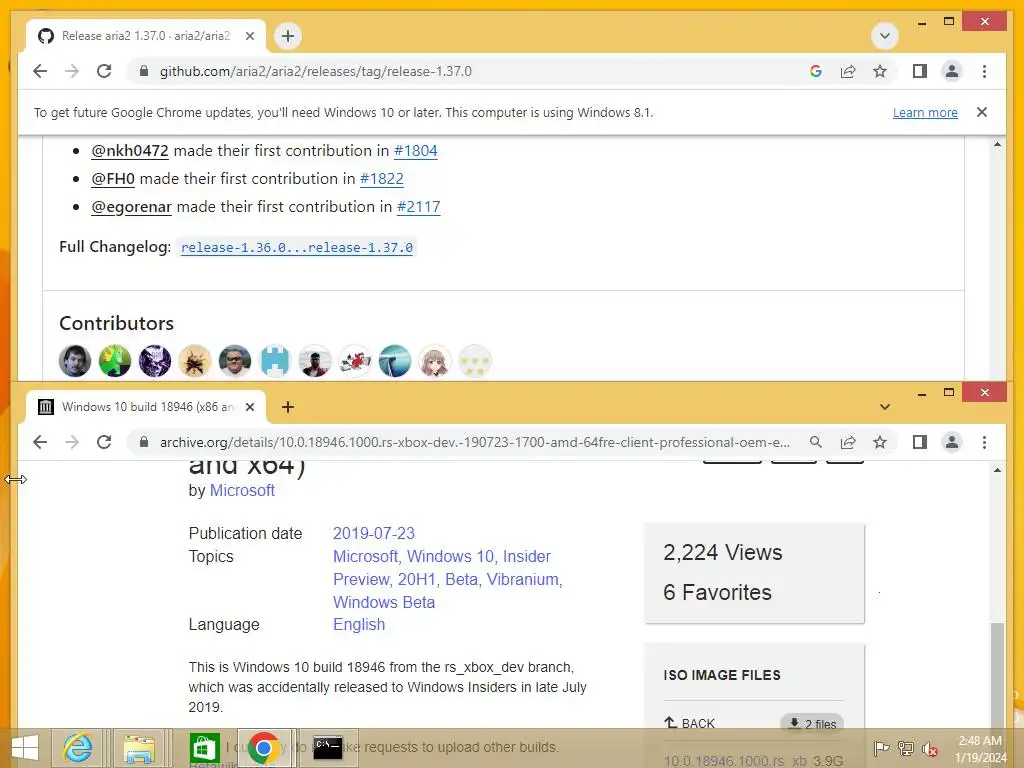Open publication date 2019-07-23 link
Image resolution: width=1024 pixels, height=768 pixels.
(x=374, y=534)
